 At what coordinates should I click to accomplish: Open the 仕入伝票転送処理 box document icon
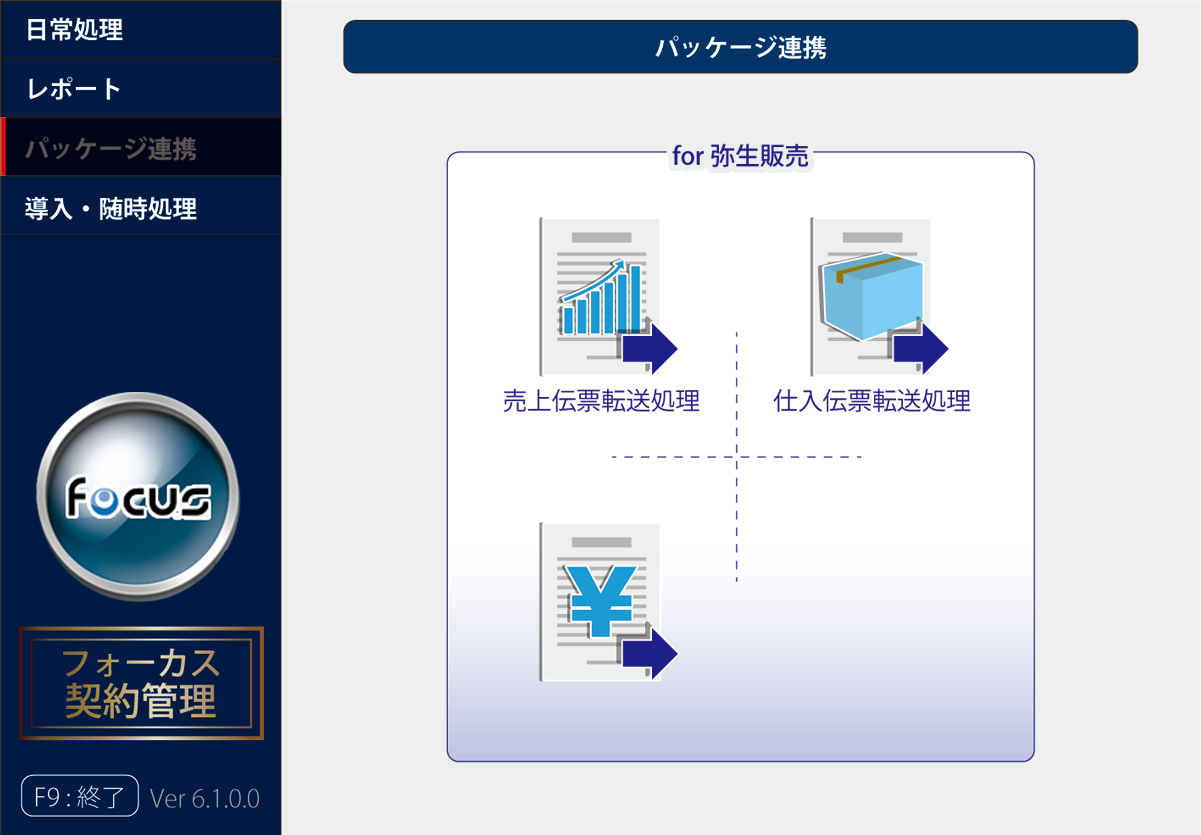pos(879,297)
